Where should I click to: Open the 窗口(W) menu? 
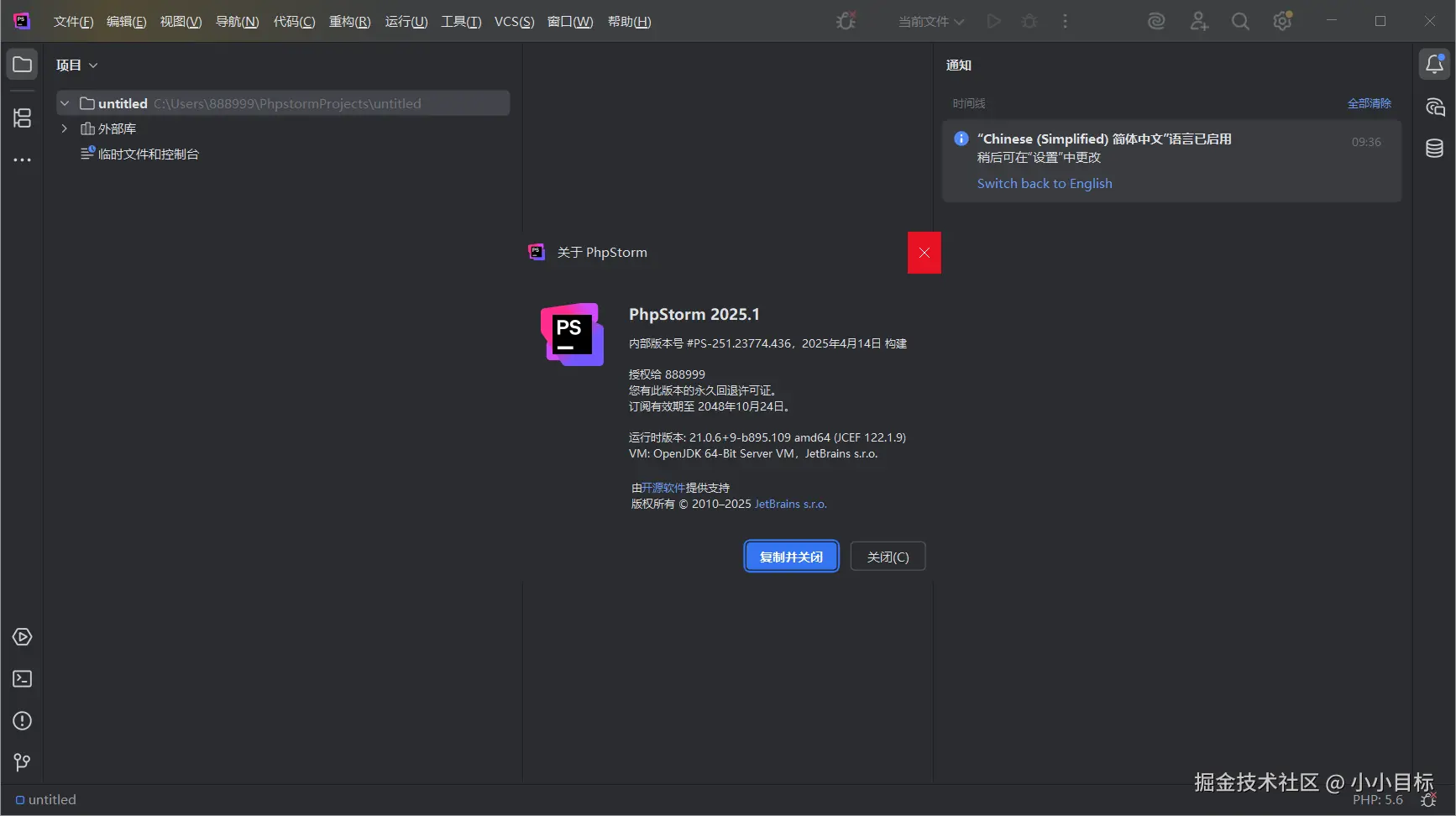pyautogui.click(x=570, y=22)
